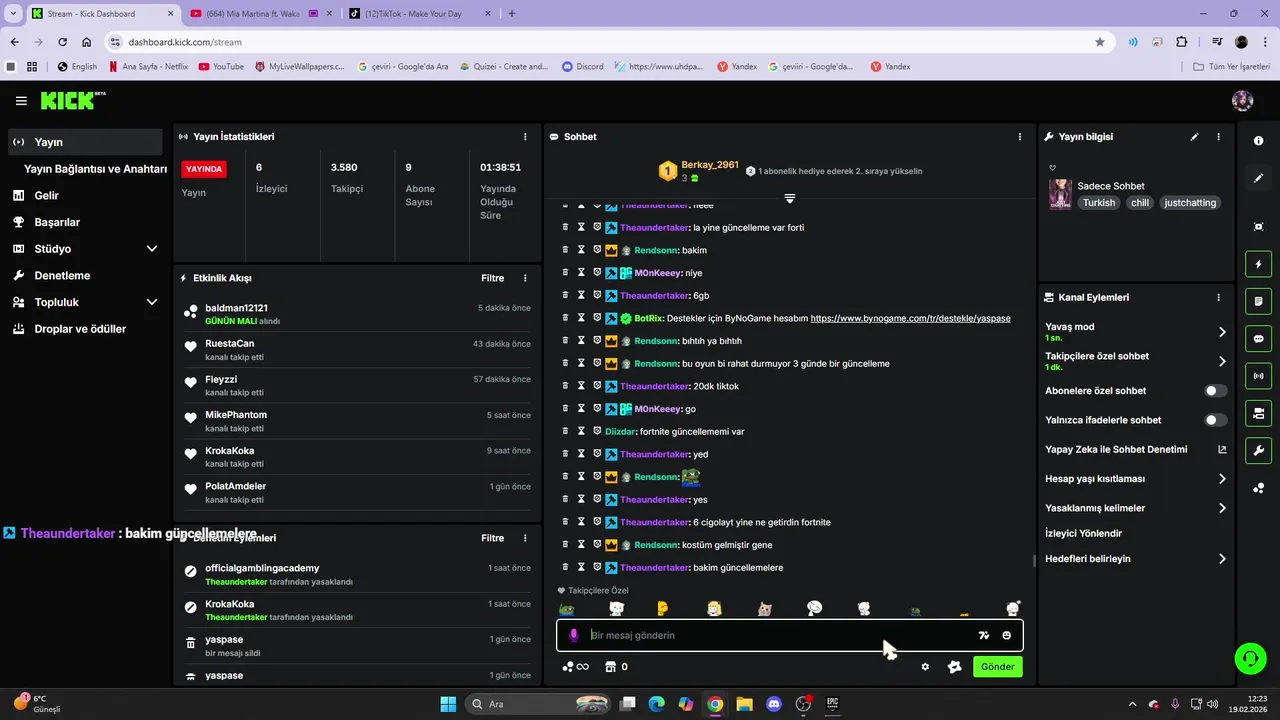Viewport: 1280px width, 720px height.
Task: Expand the Topluluk sidebar section
Action: pos(152,302)
